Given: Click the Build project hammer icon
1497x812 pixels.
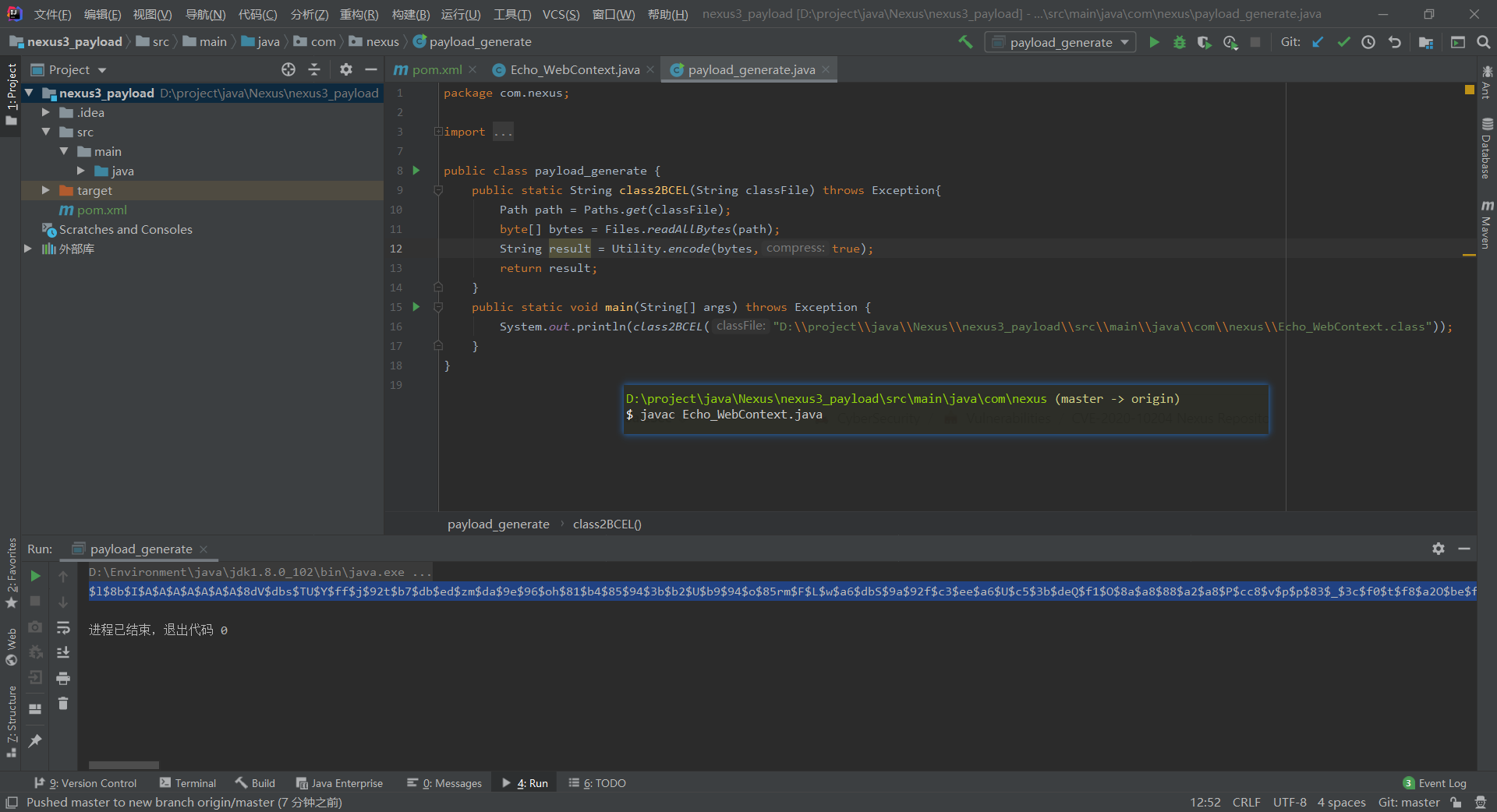Looking at the screenshot, I should pyautogui.click(x=965, y=42).
